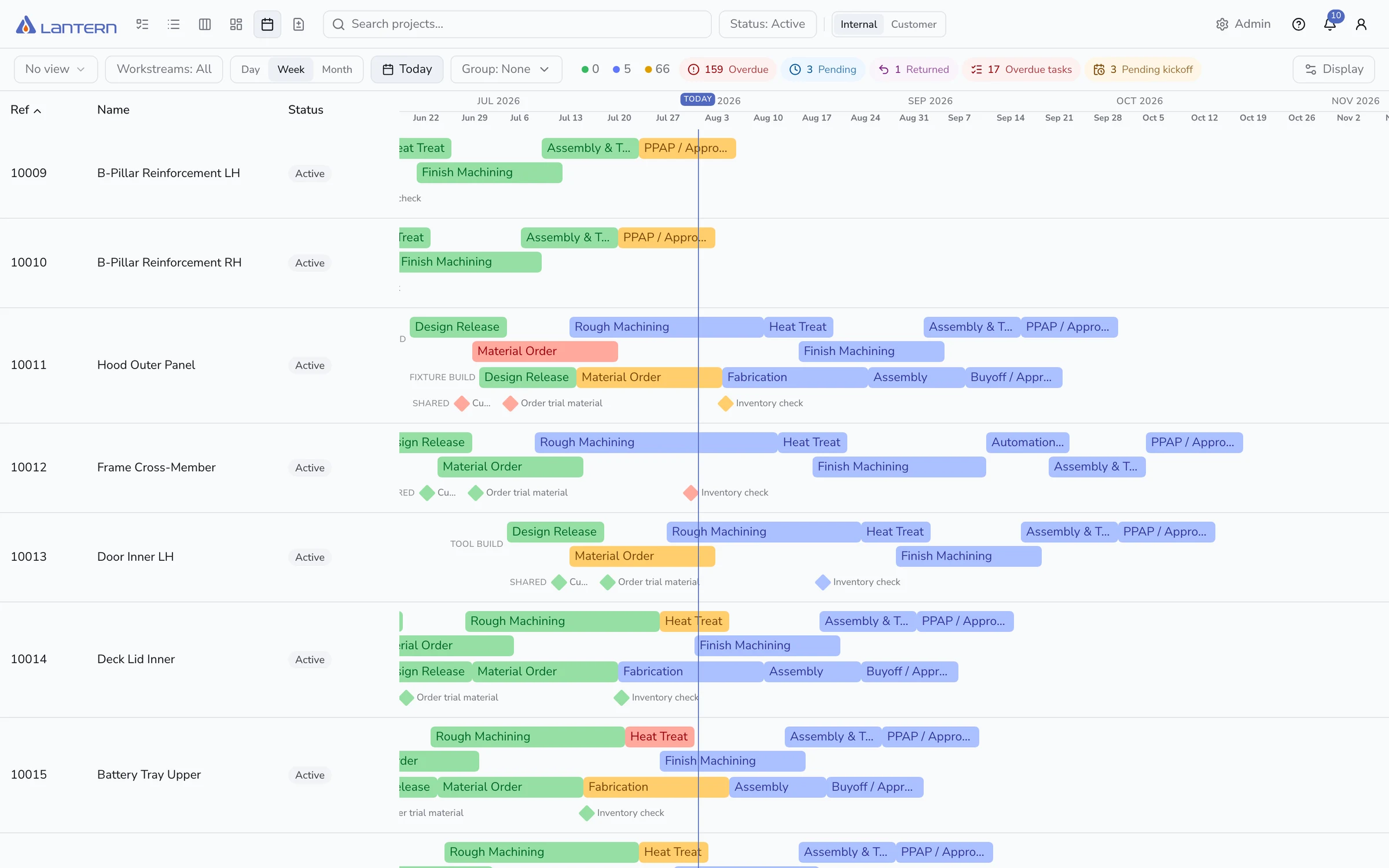
Task: Open the user profile icon
Action: click(x=1361, y=24)
